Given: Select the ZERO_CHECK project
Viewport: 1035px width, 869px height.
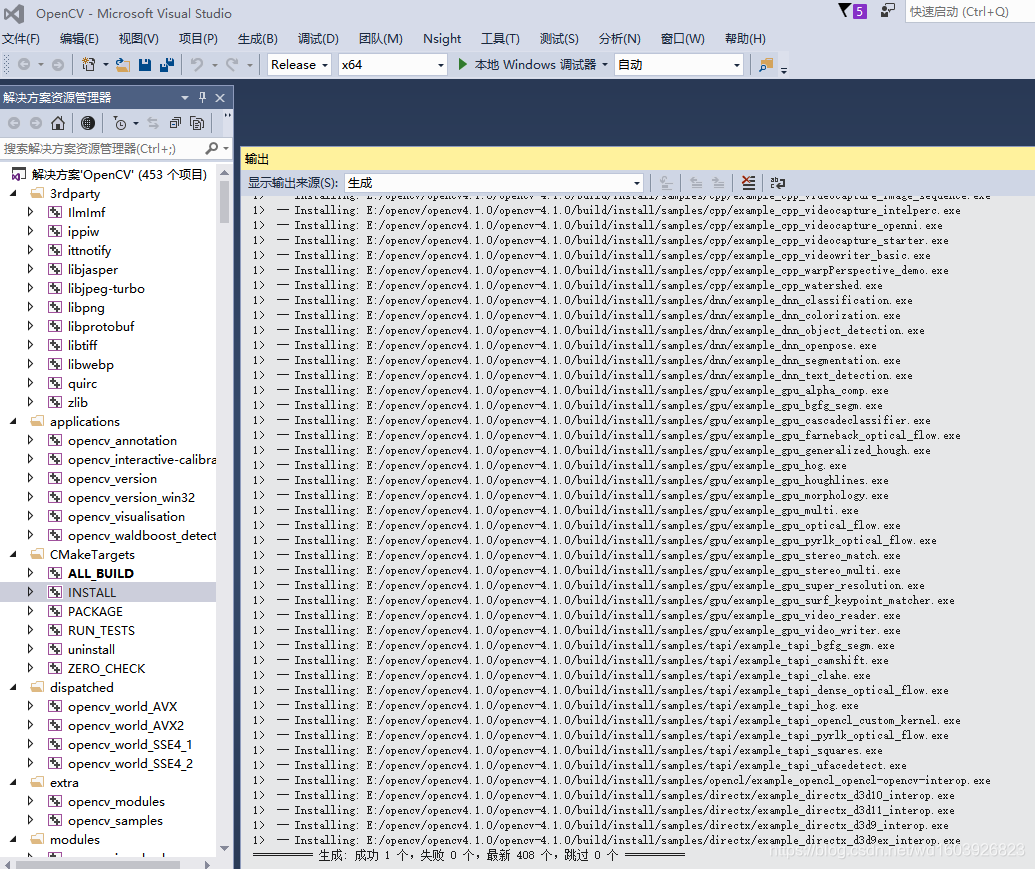Looking at the screenshot, I should pos(106,668).
